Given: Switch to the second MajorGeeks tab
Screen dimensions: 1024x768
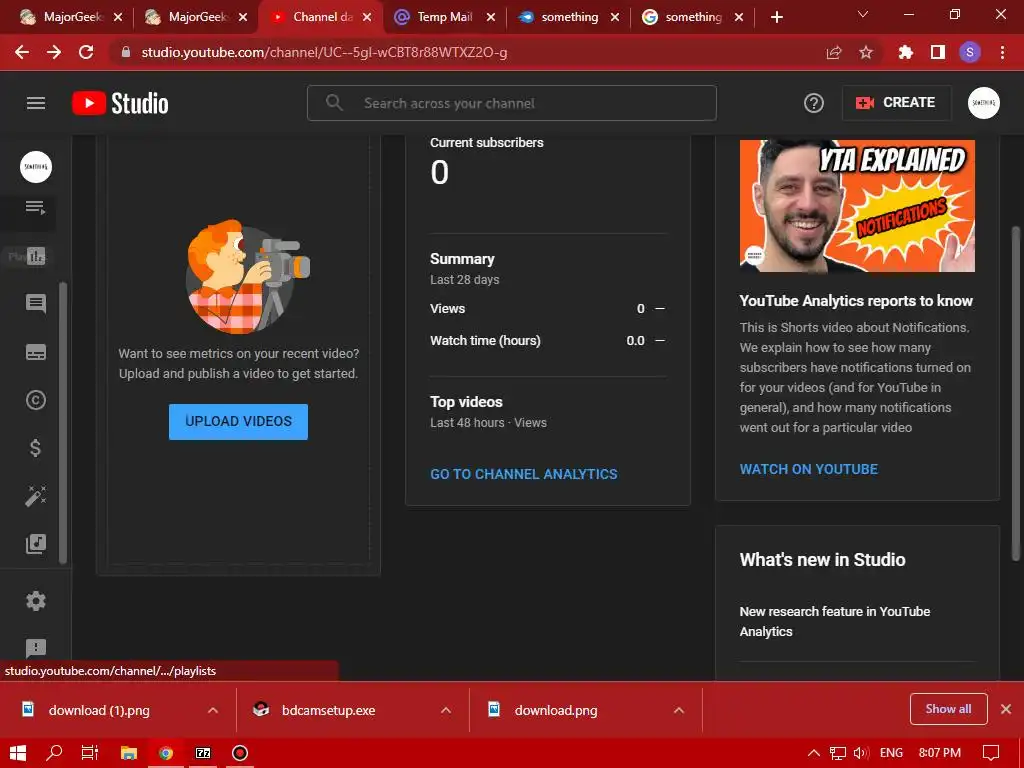Looking at the screenshot, I should [196, 17].
